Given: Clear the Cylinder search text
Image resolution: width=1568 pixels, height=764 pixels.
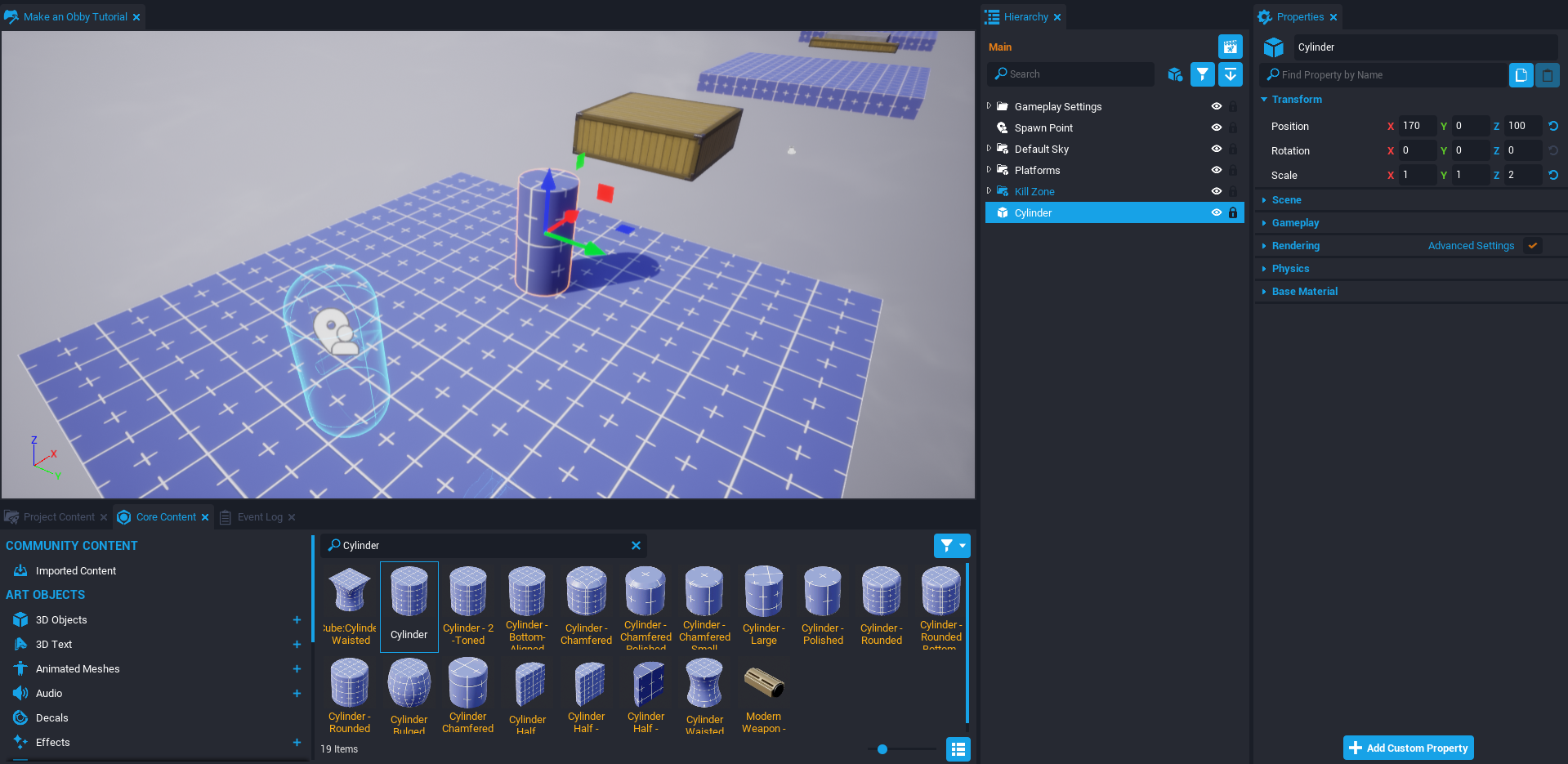Looking at the screenshot, I should tap(636, 545).
